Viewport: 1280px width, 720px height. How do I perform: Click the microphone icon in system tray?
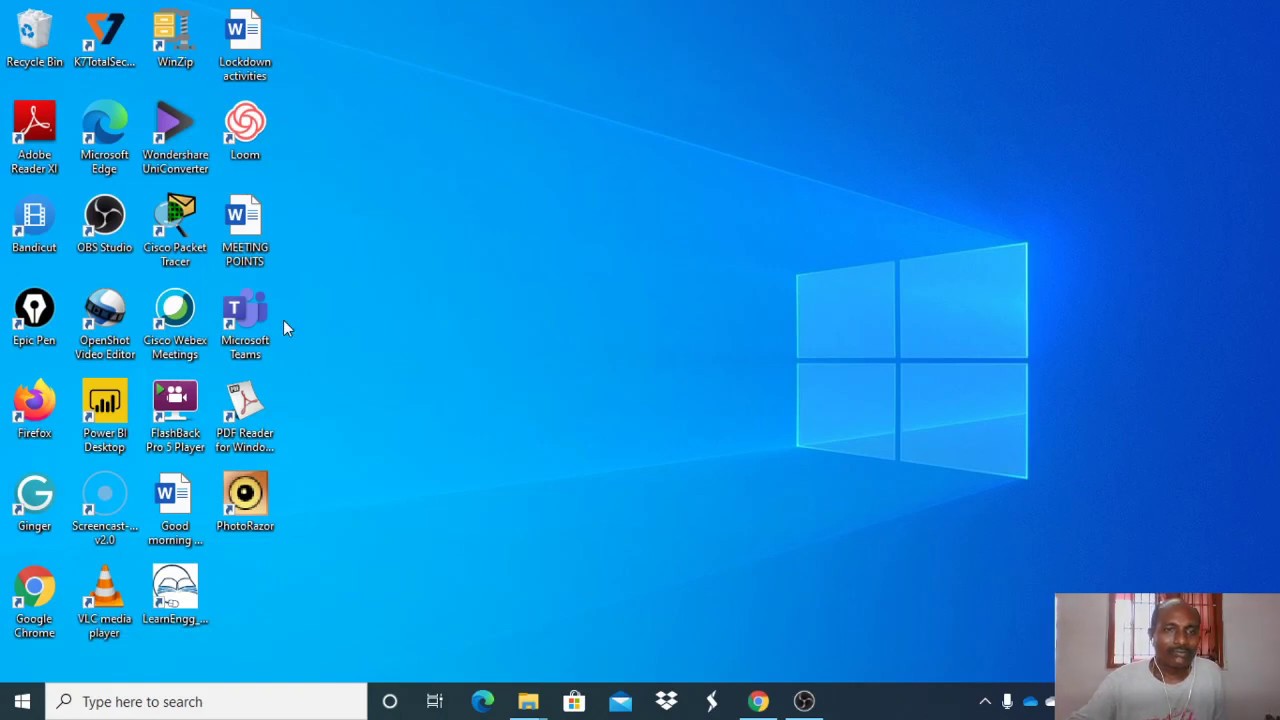pyautogui.click(x=1008, y=701)
